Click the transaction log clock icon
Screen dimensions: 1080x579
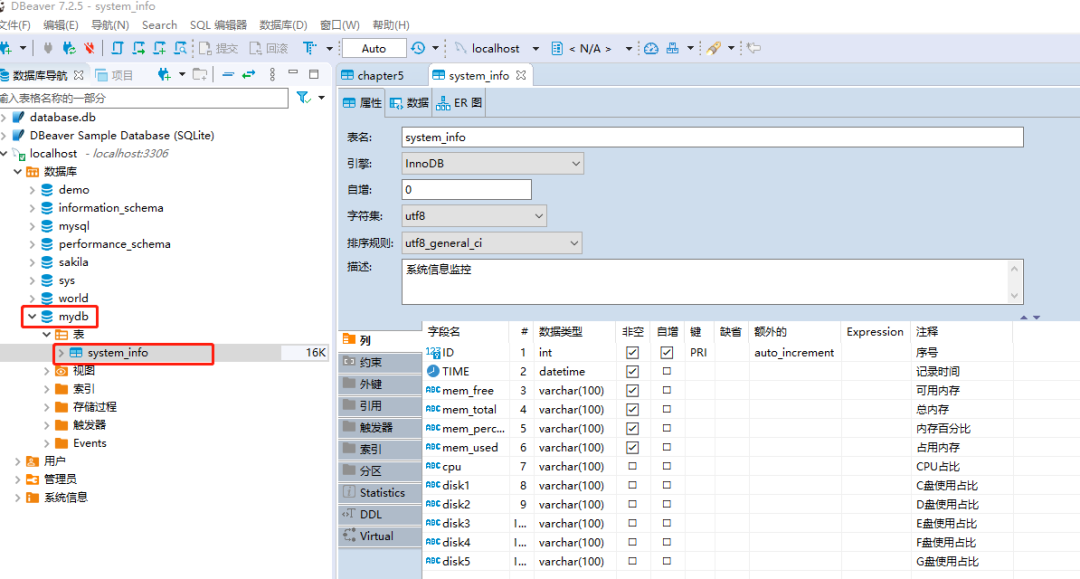(x=418, y=48)
